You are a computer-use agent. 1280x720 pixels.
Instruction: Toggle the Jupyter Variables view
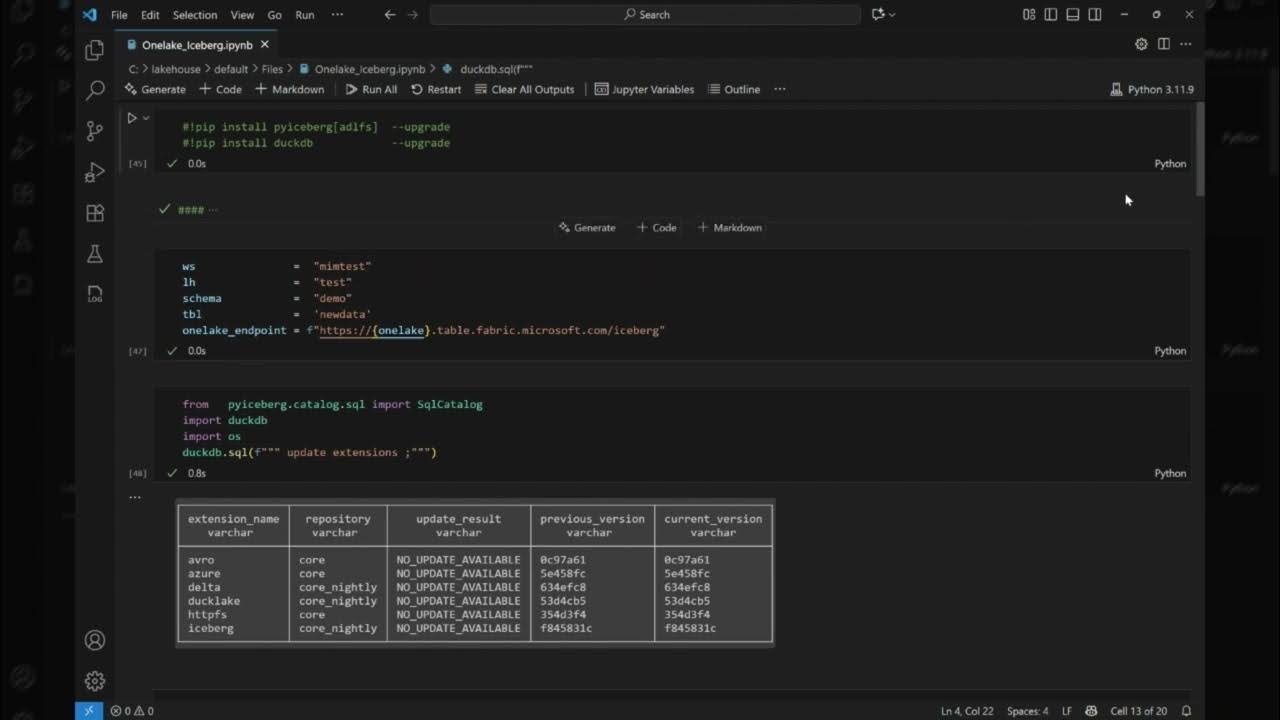tap(644, 89)
